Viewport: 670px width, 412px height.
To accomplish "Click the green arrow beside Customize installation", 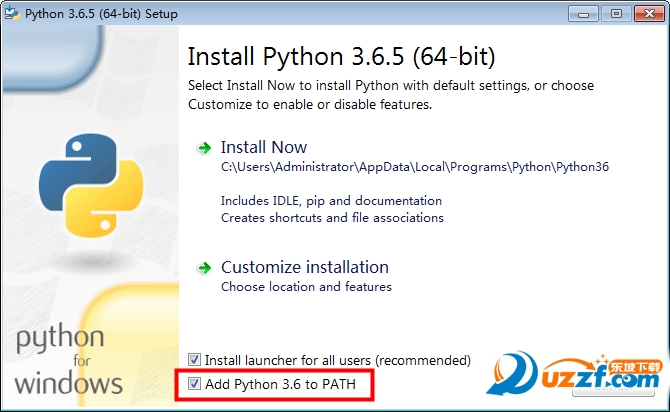I will (x=205, y=268).
